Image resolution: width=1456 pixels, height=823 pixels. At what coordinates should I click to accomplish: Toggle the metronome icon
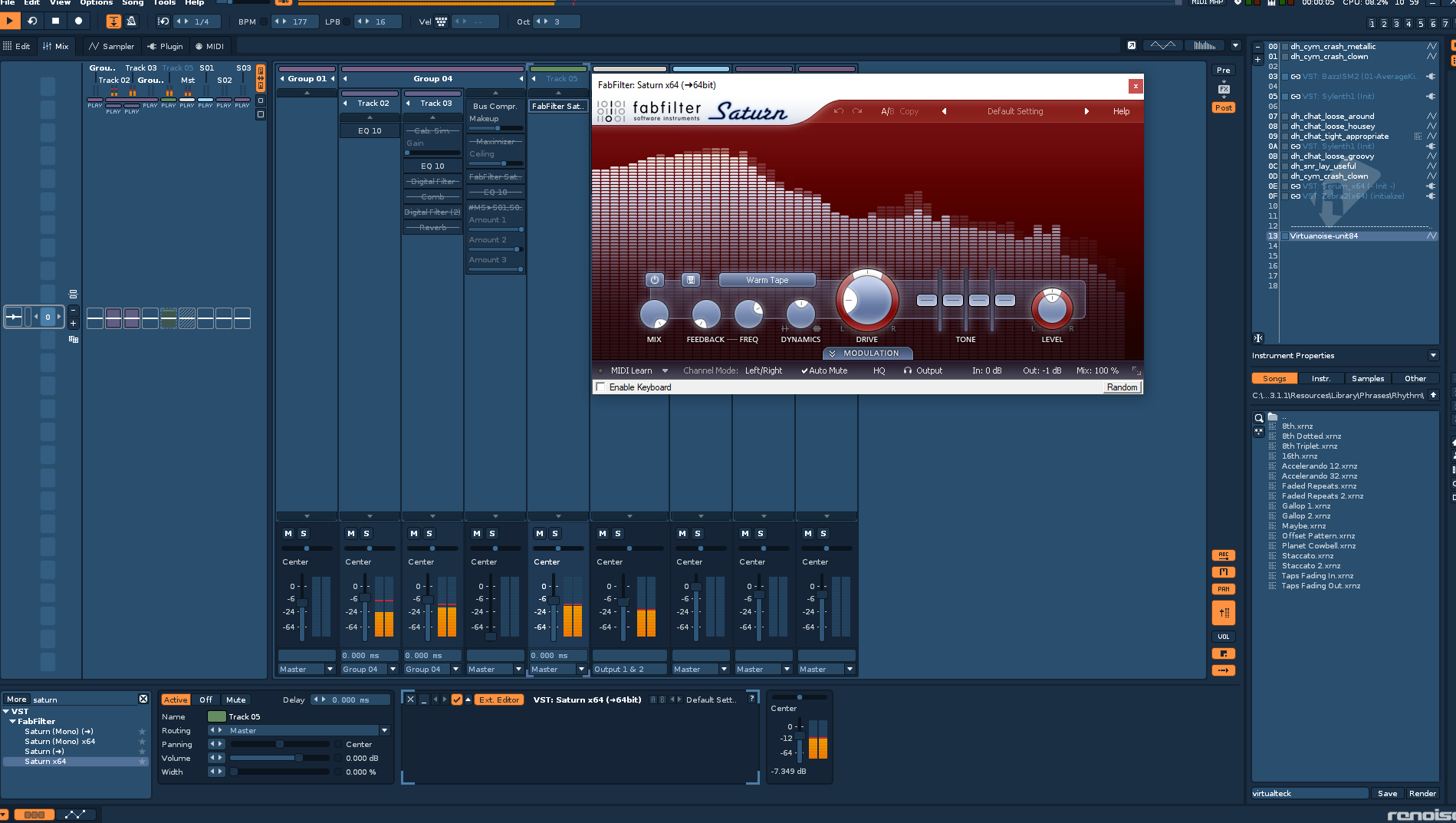pyautogui.click(x=131, y=21)
